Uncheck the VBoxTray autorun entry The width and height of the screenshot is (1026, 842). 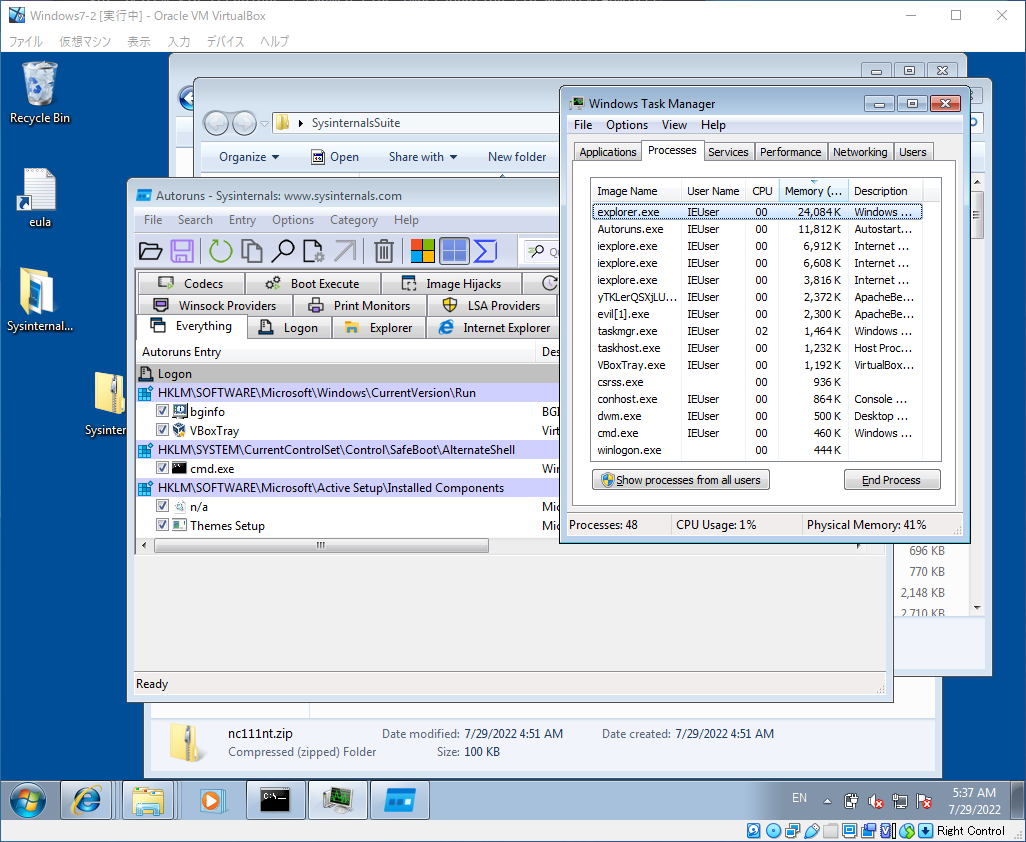[162, 430]
